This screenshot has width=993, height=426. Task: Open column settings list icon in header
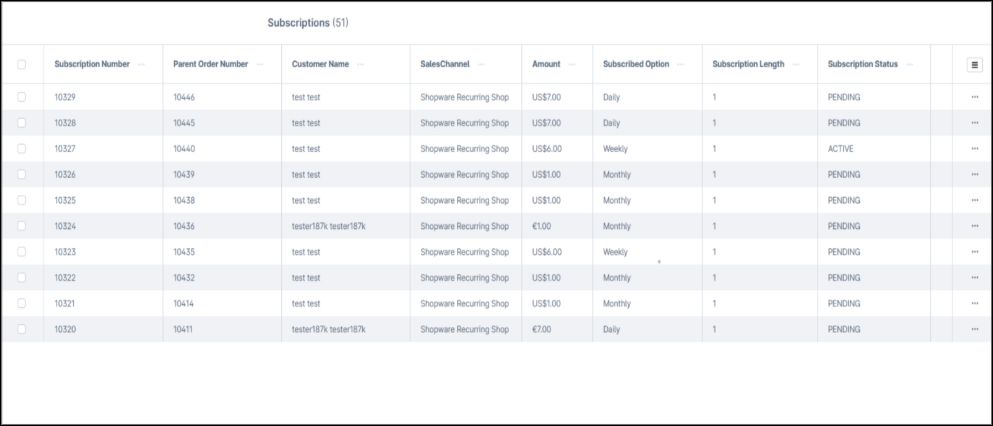pos(974,65)
